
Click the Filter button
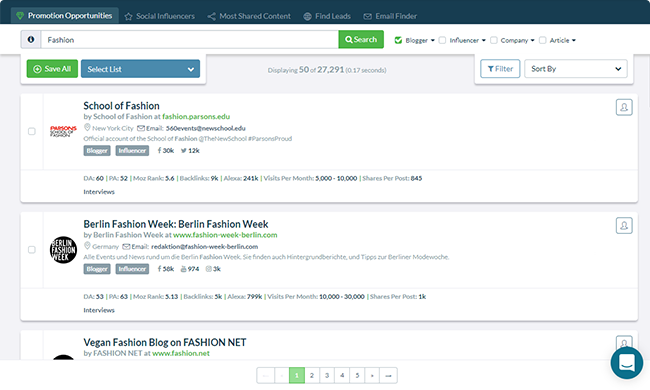point(500,69)
